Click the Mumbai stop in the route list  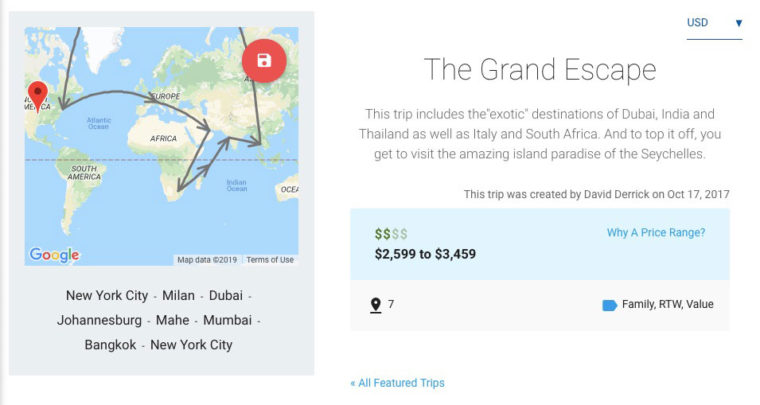[x=227, y=320]
